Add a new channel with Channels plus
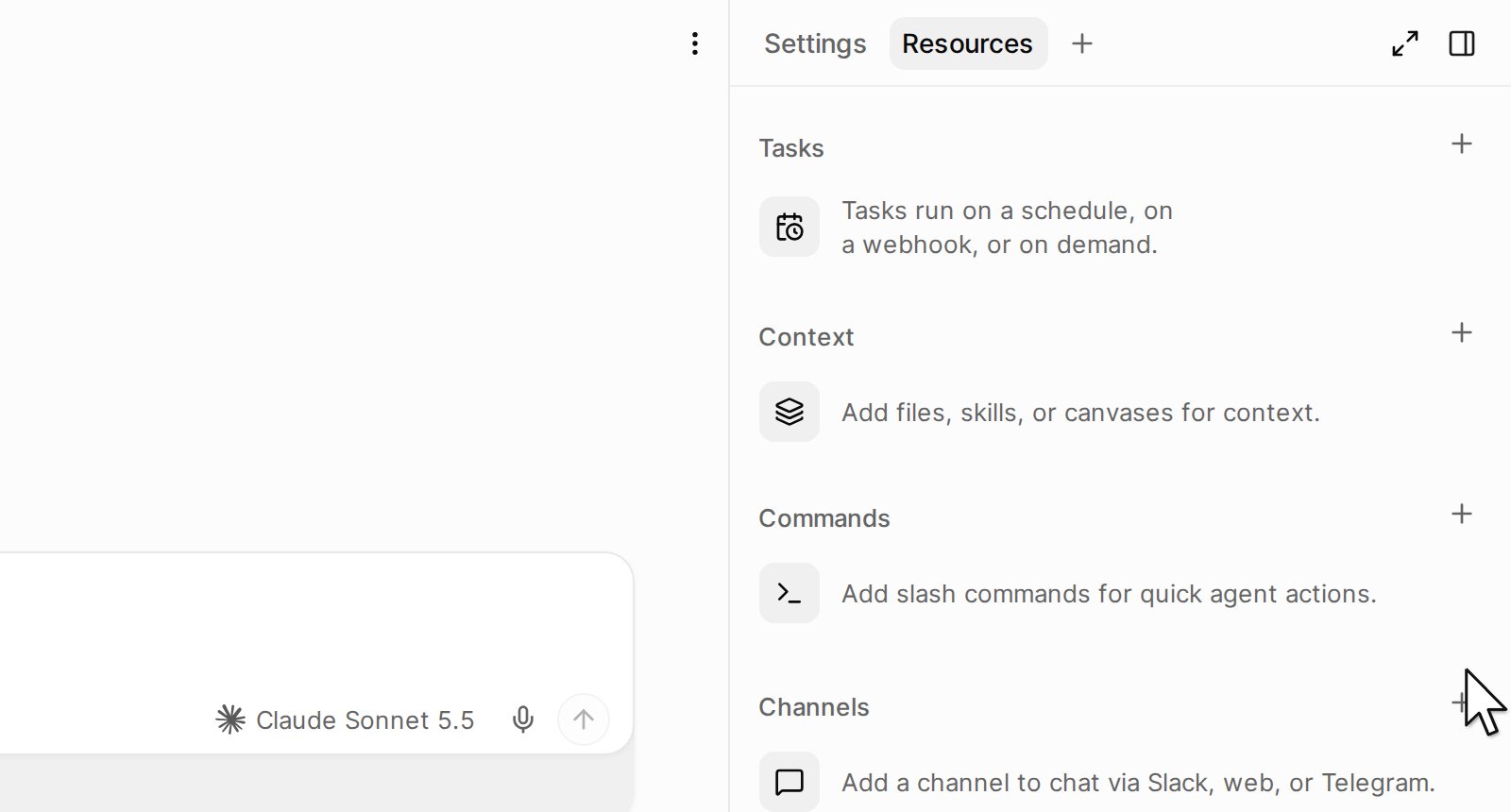1511x812 pixels. 1460,703
